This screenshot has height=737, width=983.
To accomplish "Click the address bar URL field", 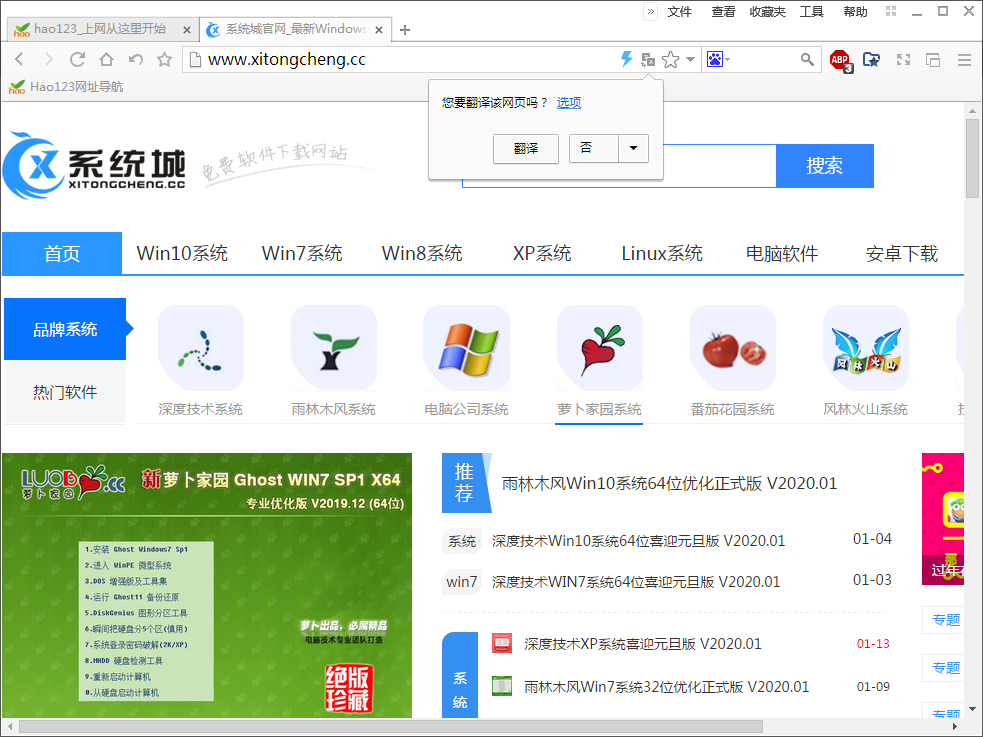I will coord(401,60).
